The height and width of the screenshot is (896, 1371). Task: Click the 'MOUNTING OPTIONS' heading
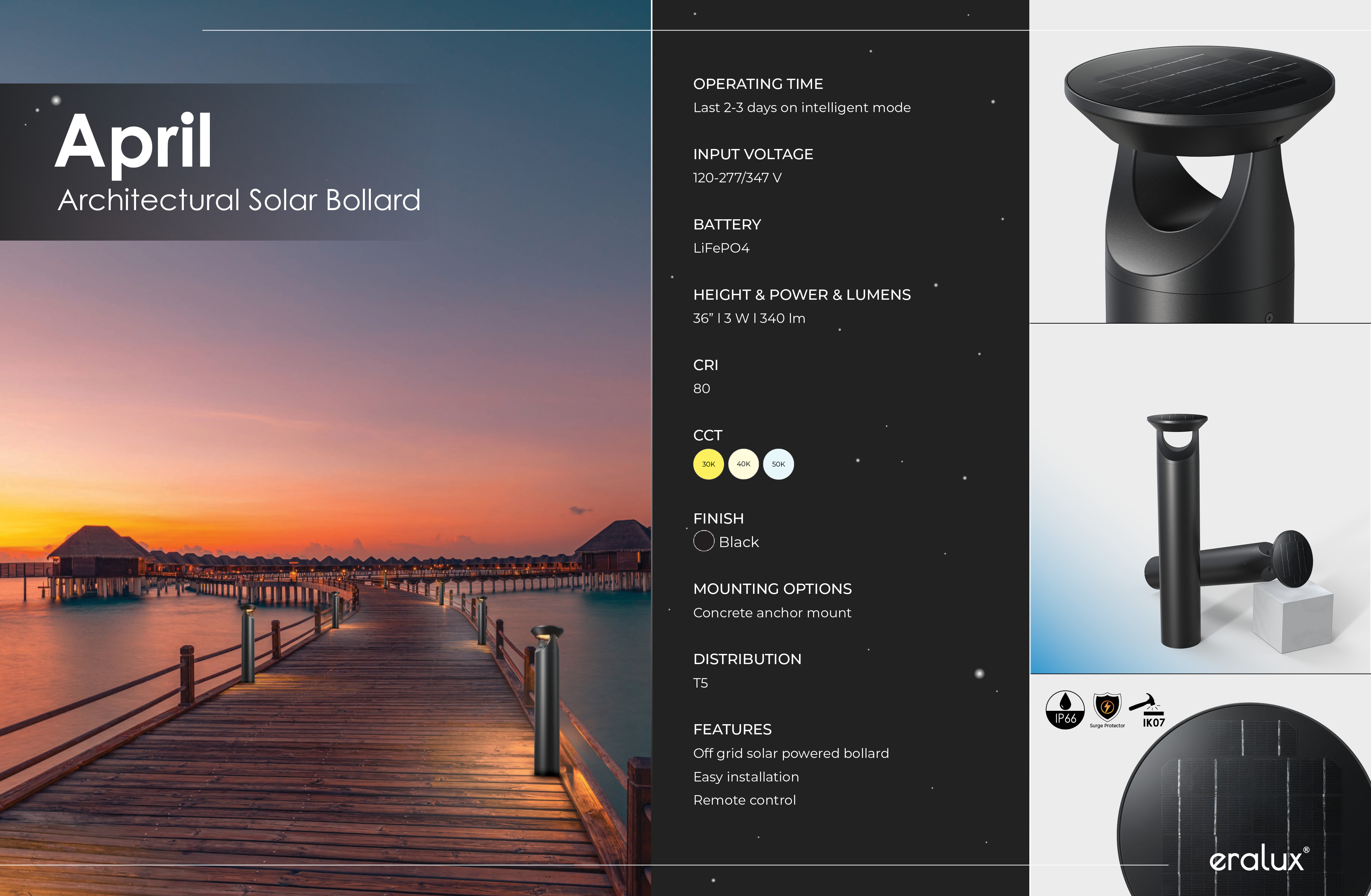click(772, 589)
